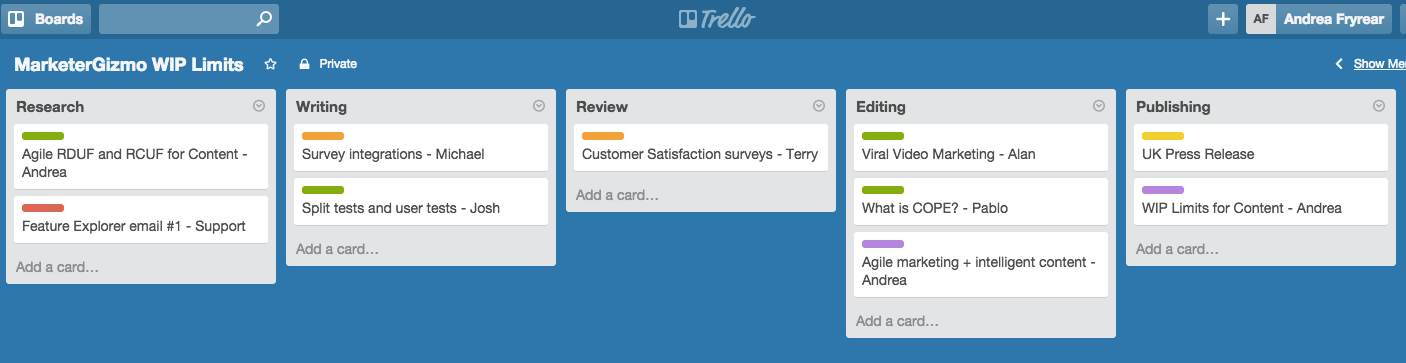Open the Publishing list actions dropdown

(x=1379, y=106)
